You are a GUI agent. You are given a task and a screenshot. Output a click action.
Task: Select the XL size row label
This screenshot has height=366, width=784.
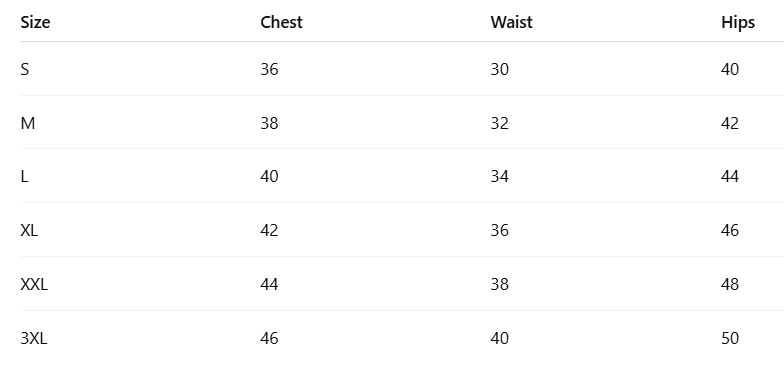pos(29,230)
